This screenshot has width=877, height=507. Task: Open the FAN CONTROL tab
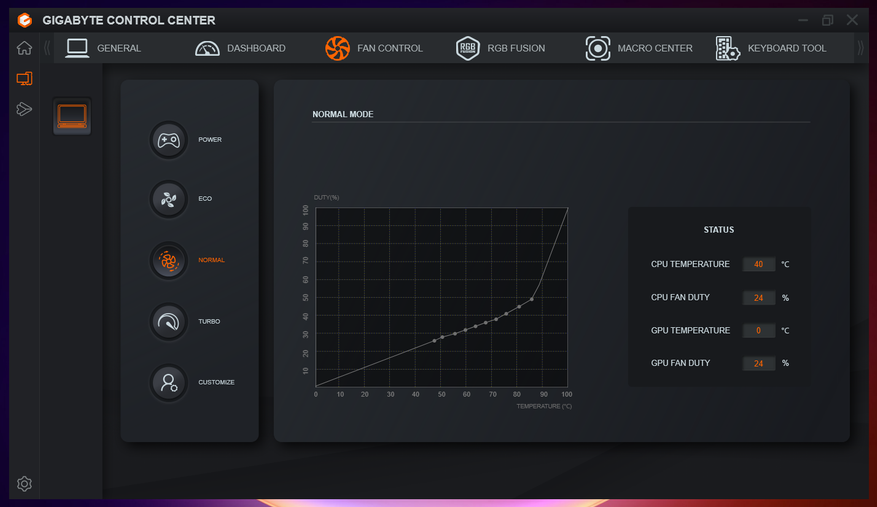pos(390,48)
